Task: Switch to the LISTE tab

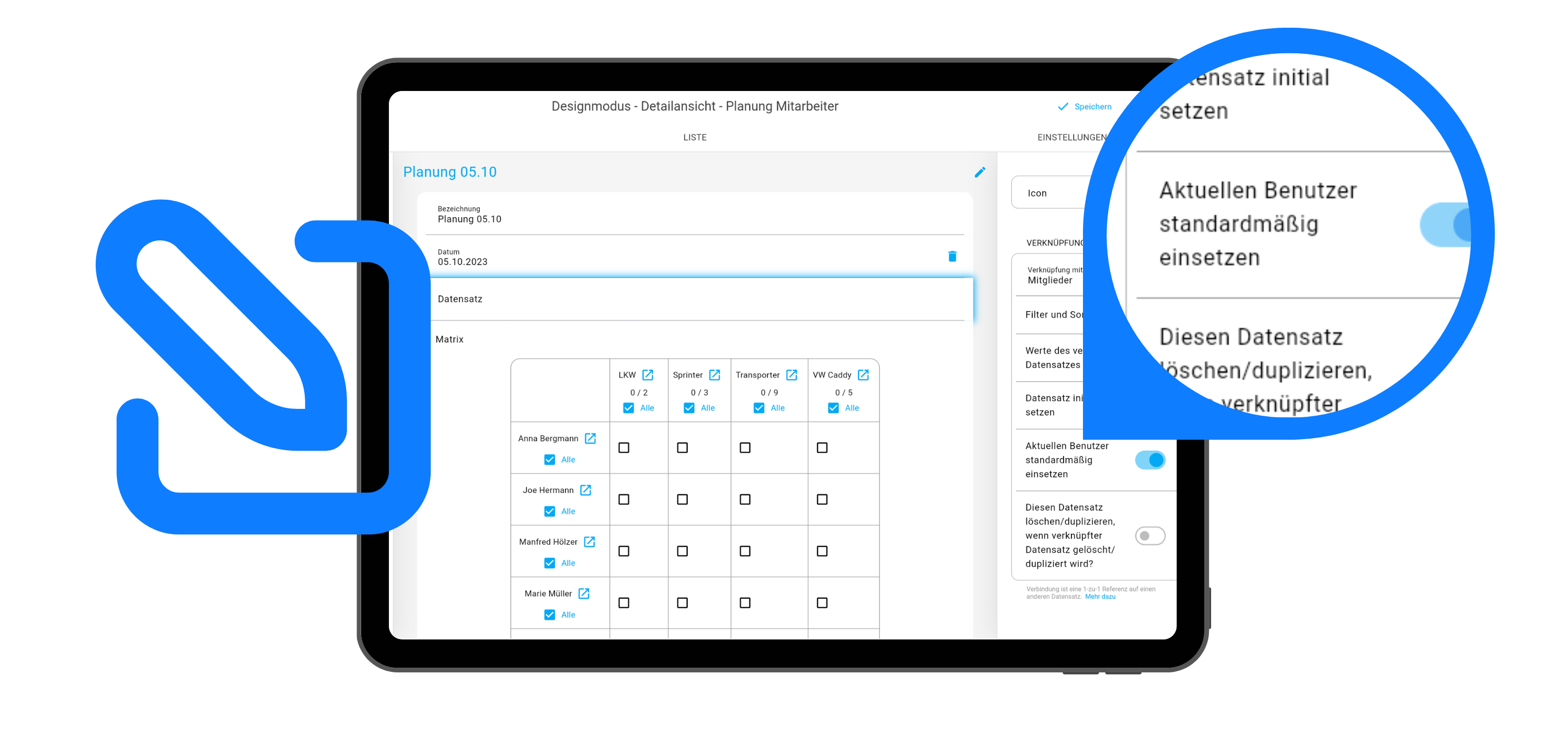Action: (695, 138)
